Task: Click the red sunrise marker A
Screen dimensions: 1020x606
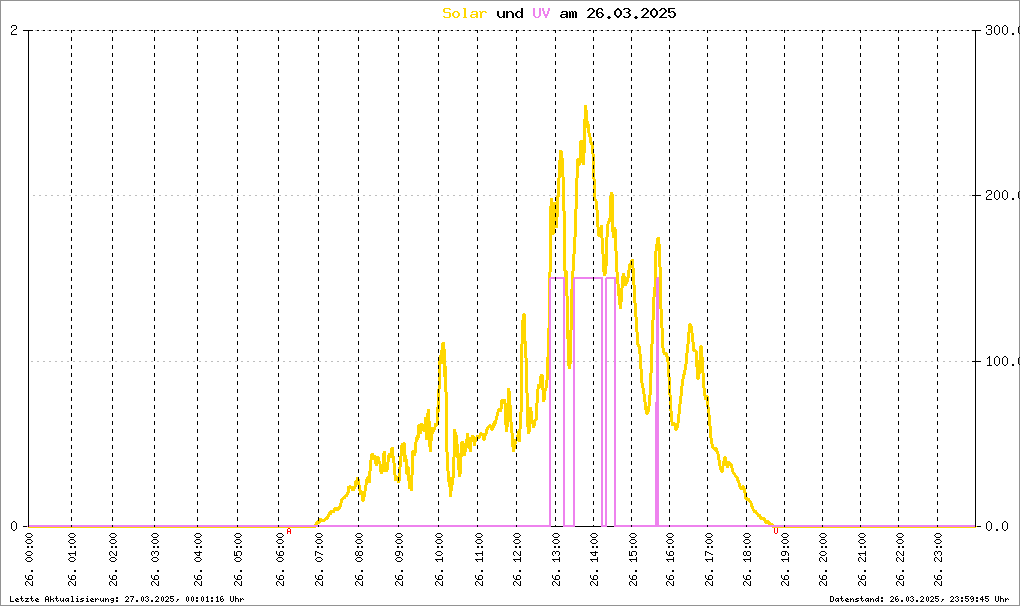Action: [x=289, y=532]
